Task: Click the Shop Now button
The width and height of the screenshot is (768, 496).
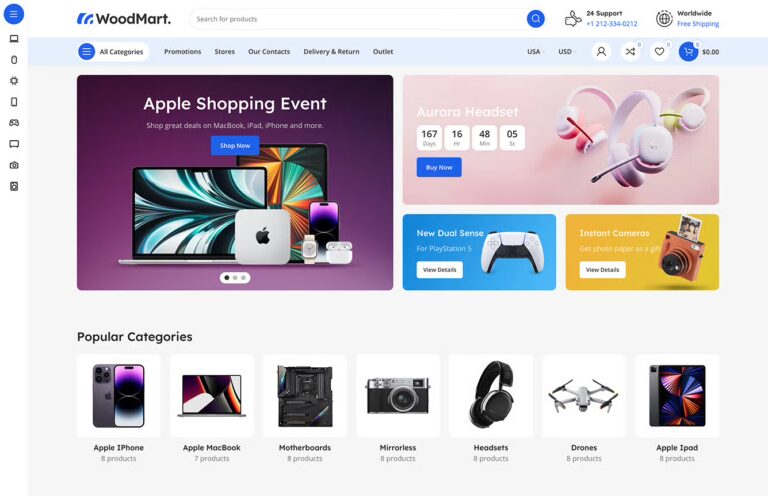Action: [x=235, y=145]
